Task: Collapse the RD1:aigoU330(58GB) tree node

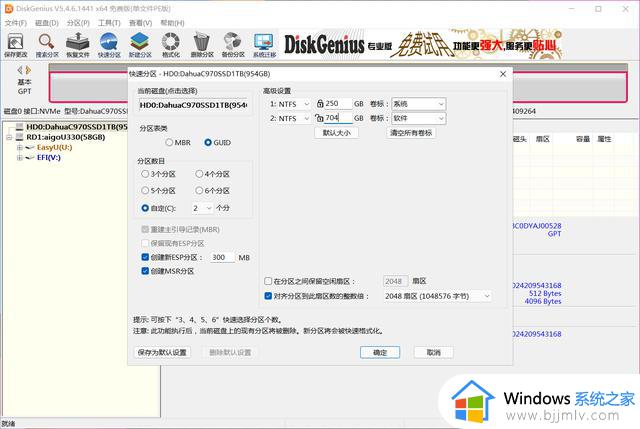Action: (9, 138)
